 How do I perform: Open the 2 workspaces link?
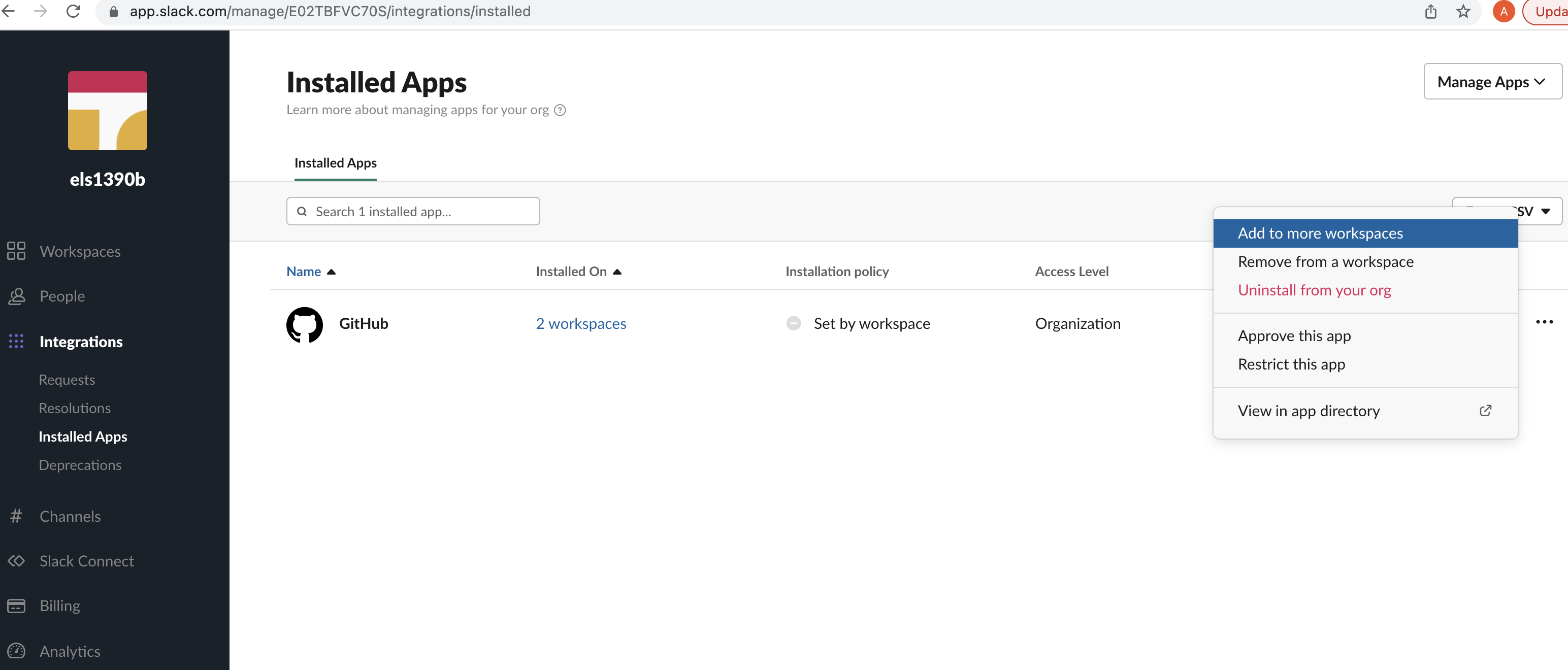coord(581,324)
